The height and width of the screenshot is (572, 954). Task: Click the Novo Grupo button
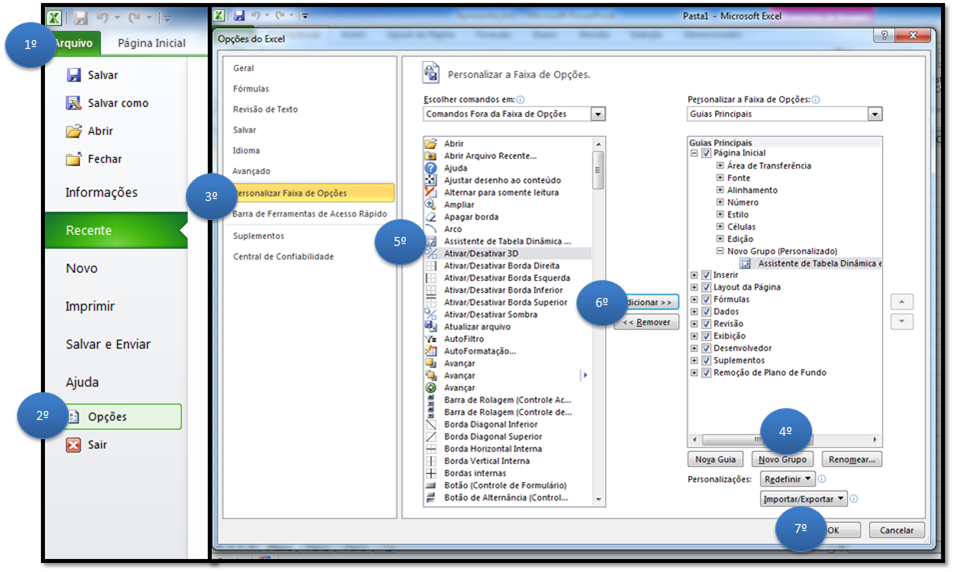[782, 459]
